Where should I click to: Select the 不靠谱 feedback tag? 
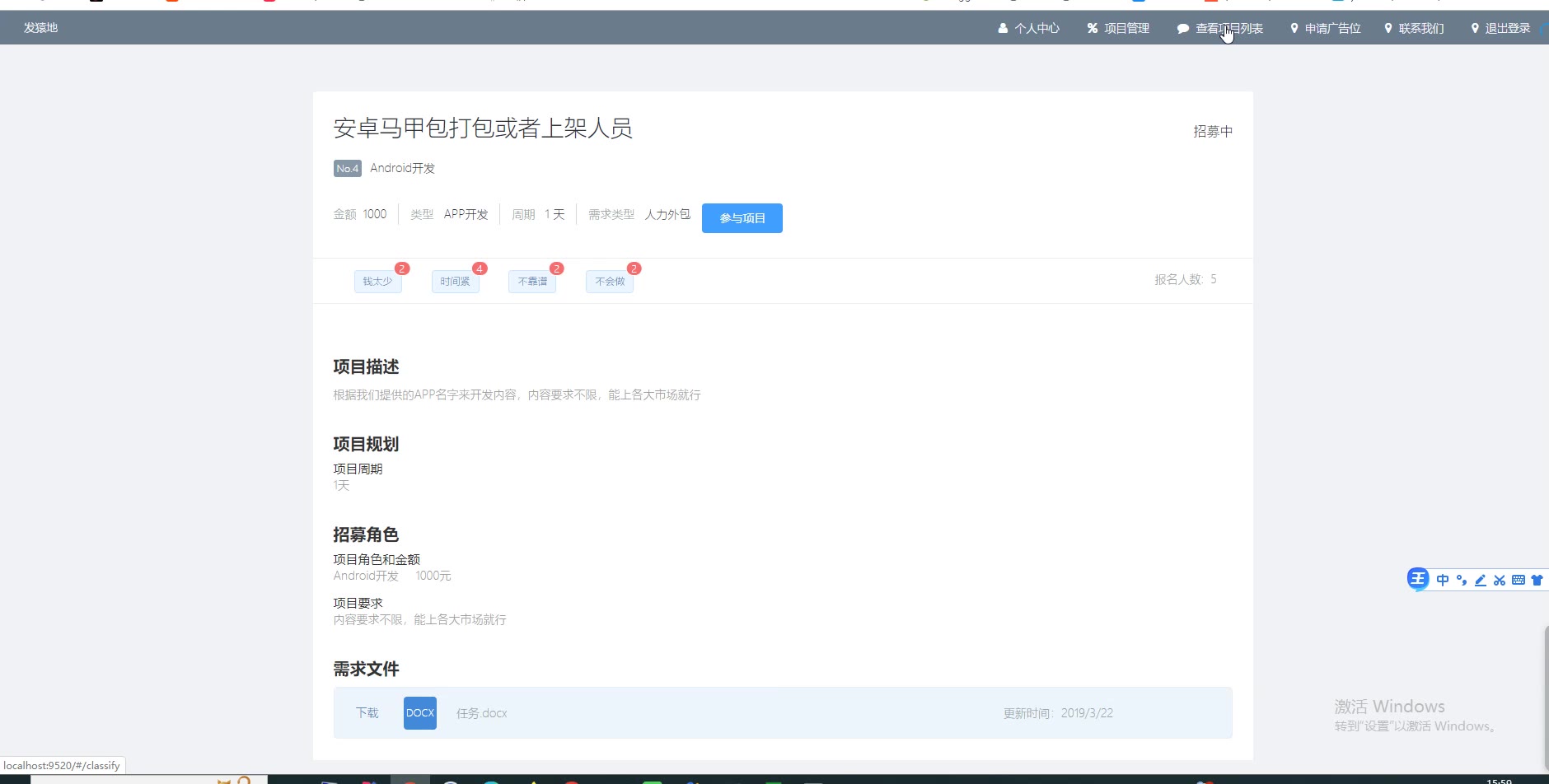pos(532,282)
